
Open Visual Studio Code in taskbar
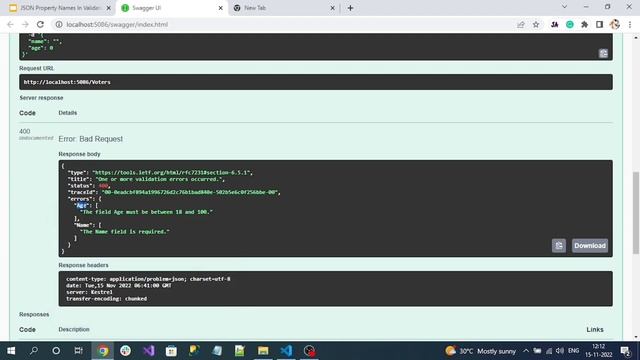(x=286, y=351)
